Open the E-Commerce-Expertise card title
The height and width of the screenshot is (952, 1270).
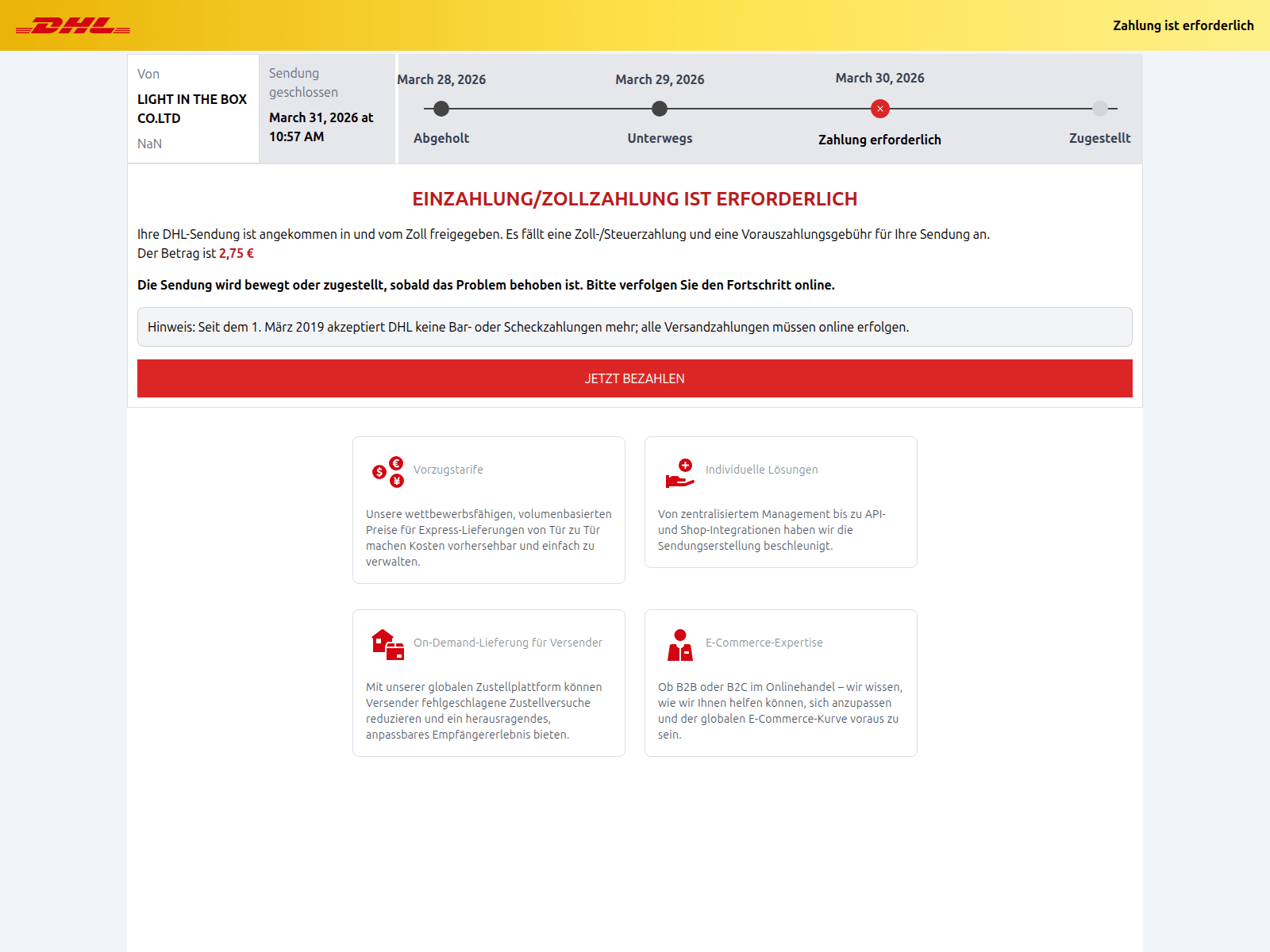764,643
